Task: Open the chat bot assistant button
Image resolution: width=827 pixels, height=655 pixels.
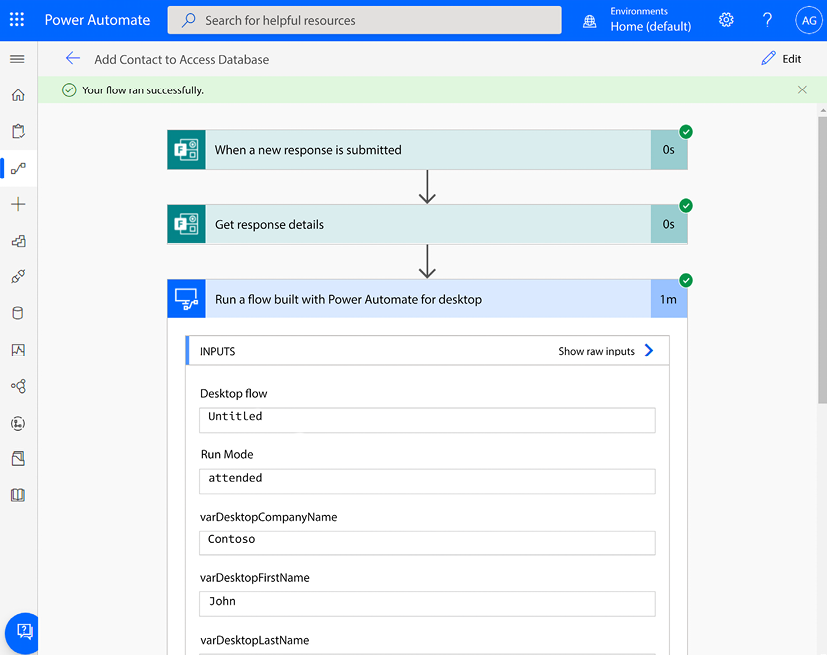Action: [x=22, y=632]
